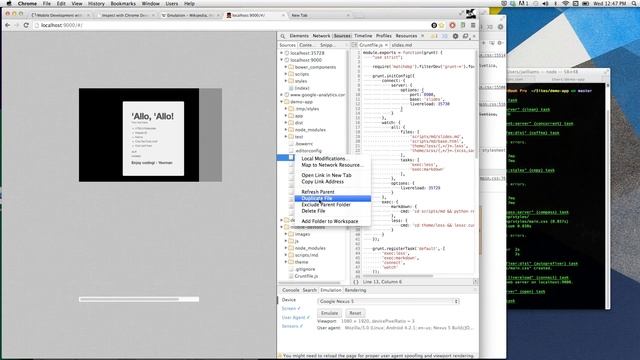640x360 pixels.
Task: Go back with the browser back arrow
Action: 7,25
